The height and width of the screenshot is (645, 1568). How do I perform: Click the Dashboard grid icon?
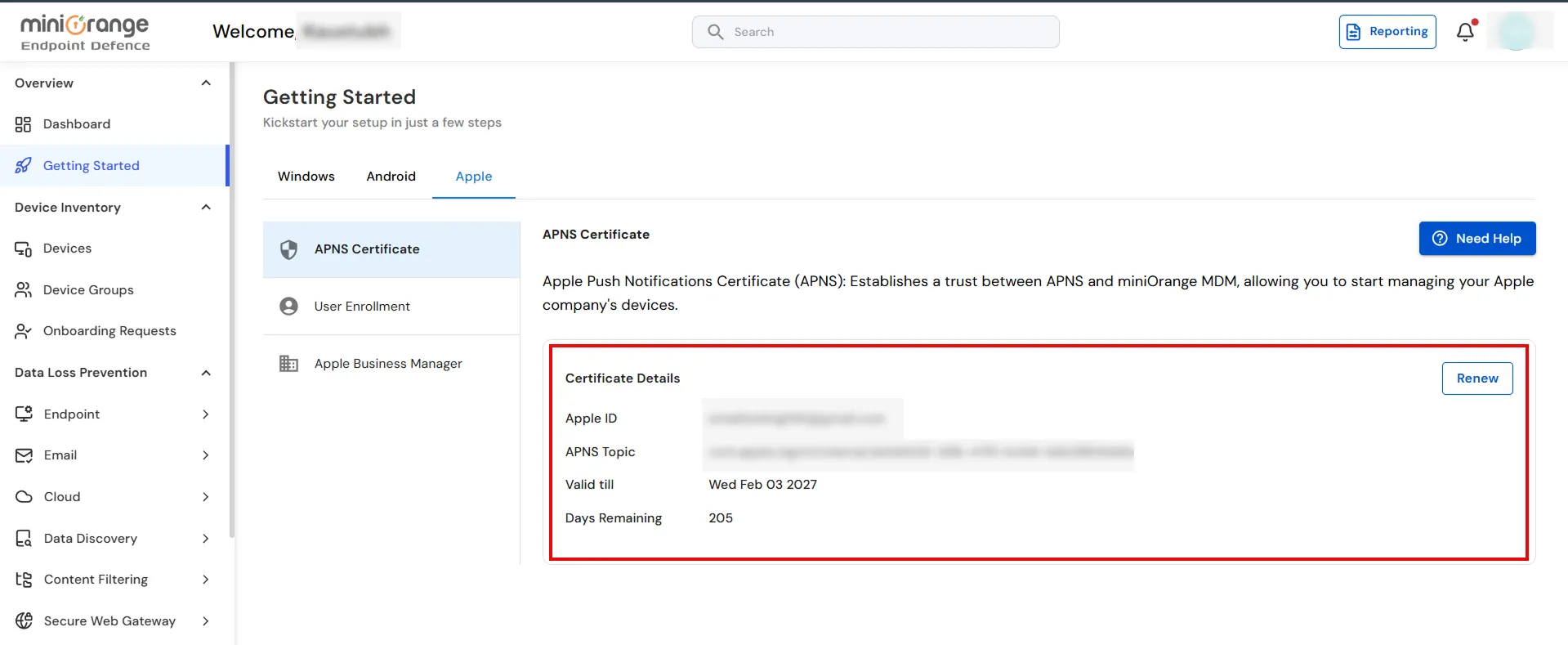pyautogui.click(x=23, y=124)
